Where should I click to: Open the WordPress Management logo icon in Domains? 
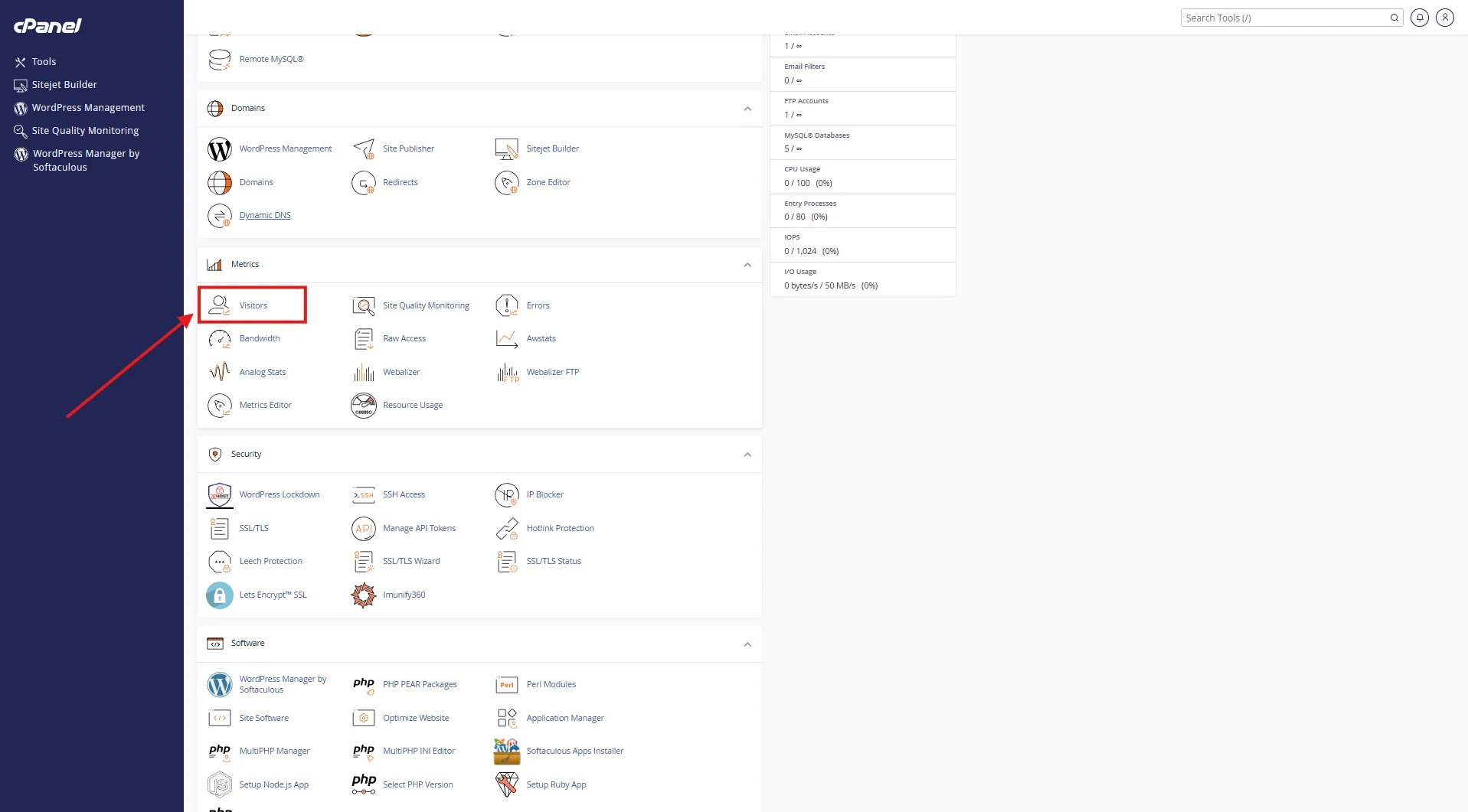pyautogui.click(x=220, y=148)
